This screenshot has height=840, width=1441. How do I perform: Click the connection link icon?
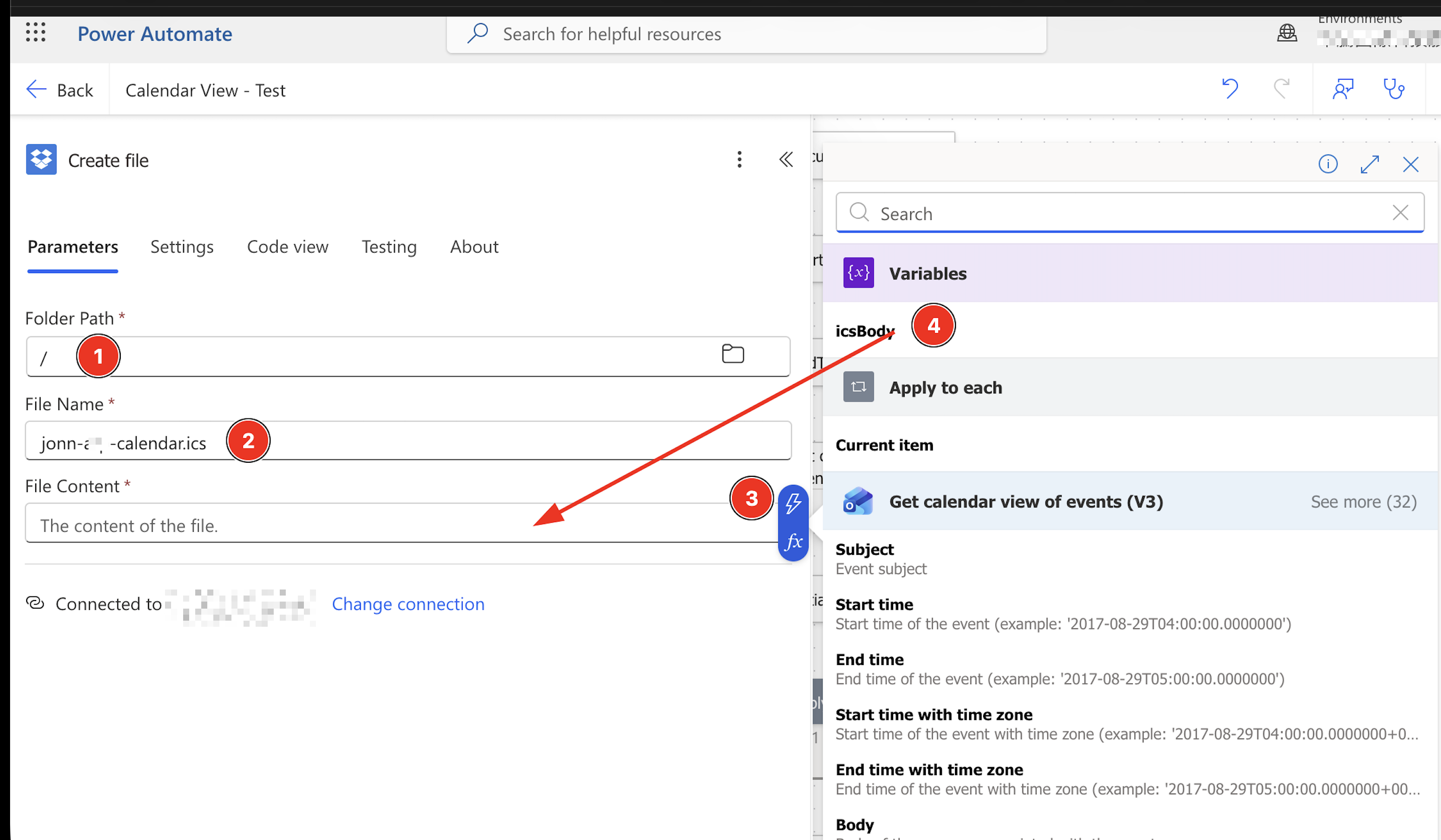pyautogui.click(x=35, y=603)
